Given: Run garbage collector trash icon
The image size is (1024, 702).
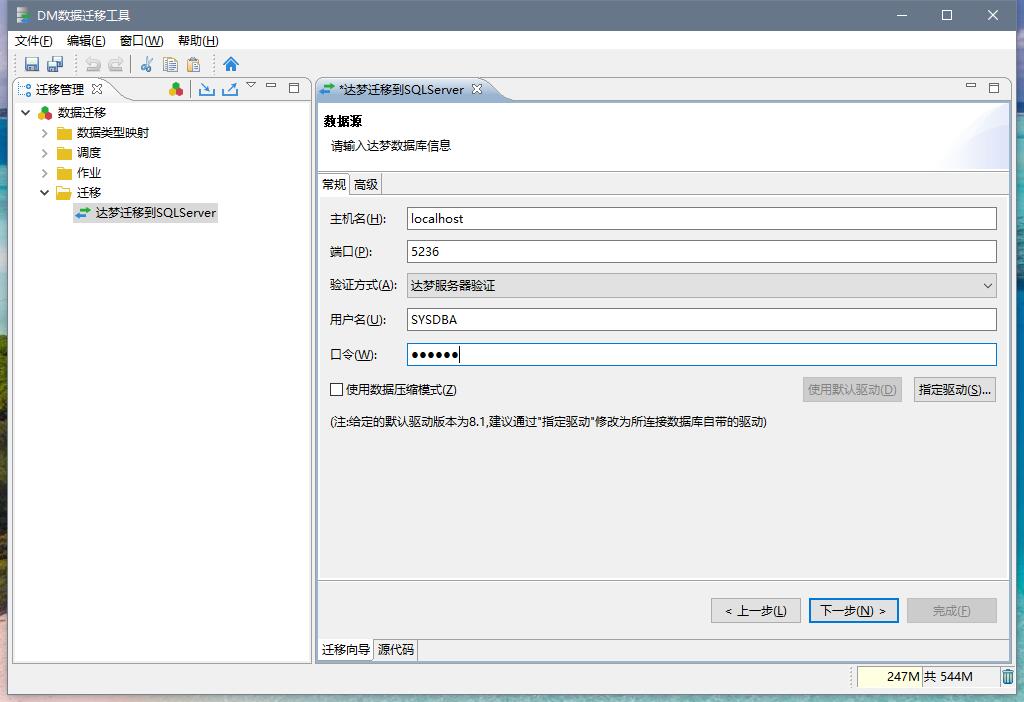Looking at the screenshot, I should coord(1008,677).
